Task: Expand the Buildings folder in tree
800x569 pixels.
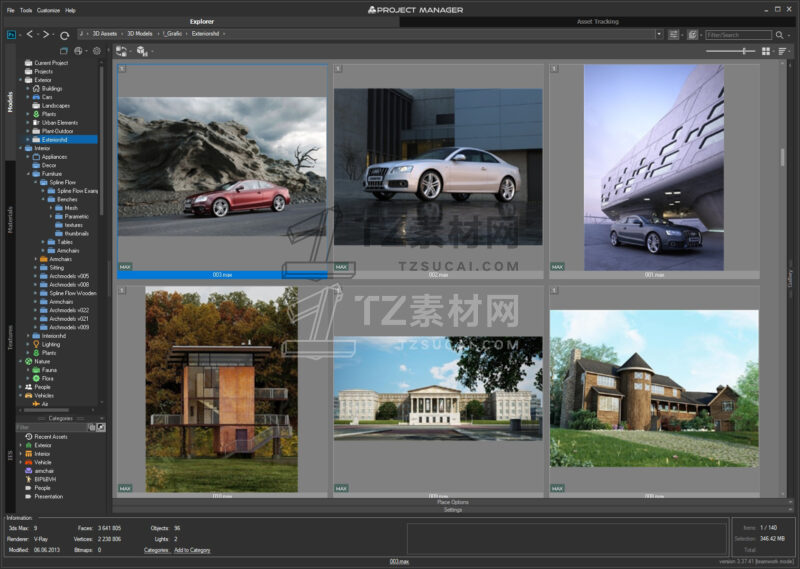Action: 28,88
